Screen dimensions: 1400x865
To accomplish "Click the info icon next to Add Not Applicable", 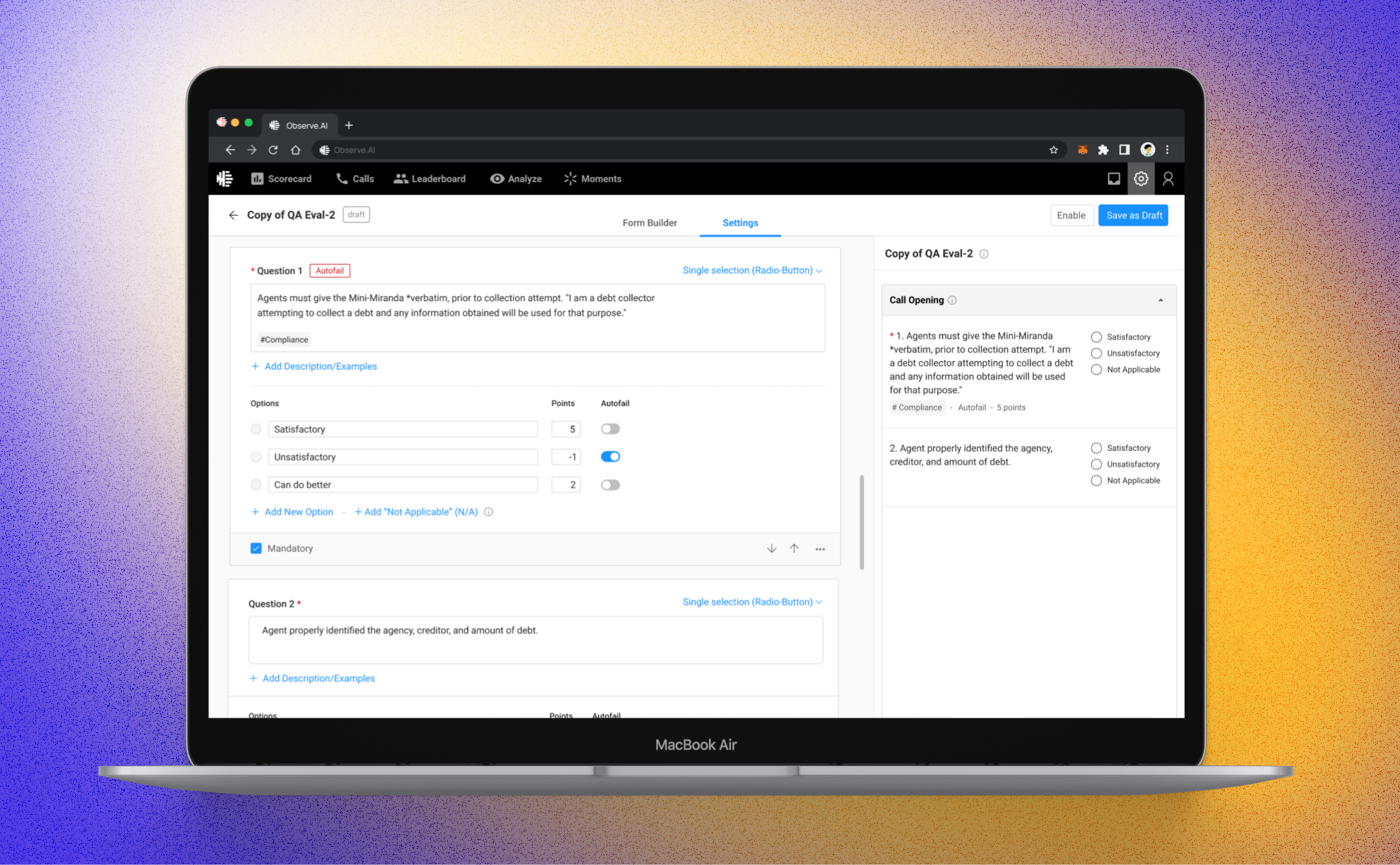I will (x=488, y=512).
